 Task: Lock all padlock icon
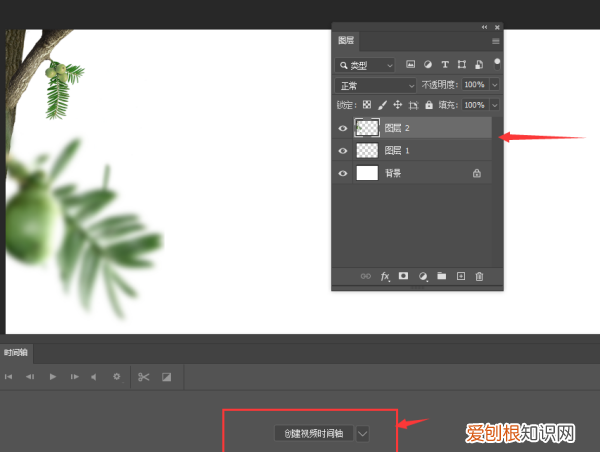point(429,105)
